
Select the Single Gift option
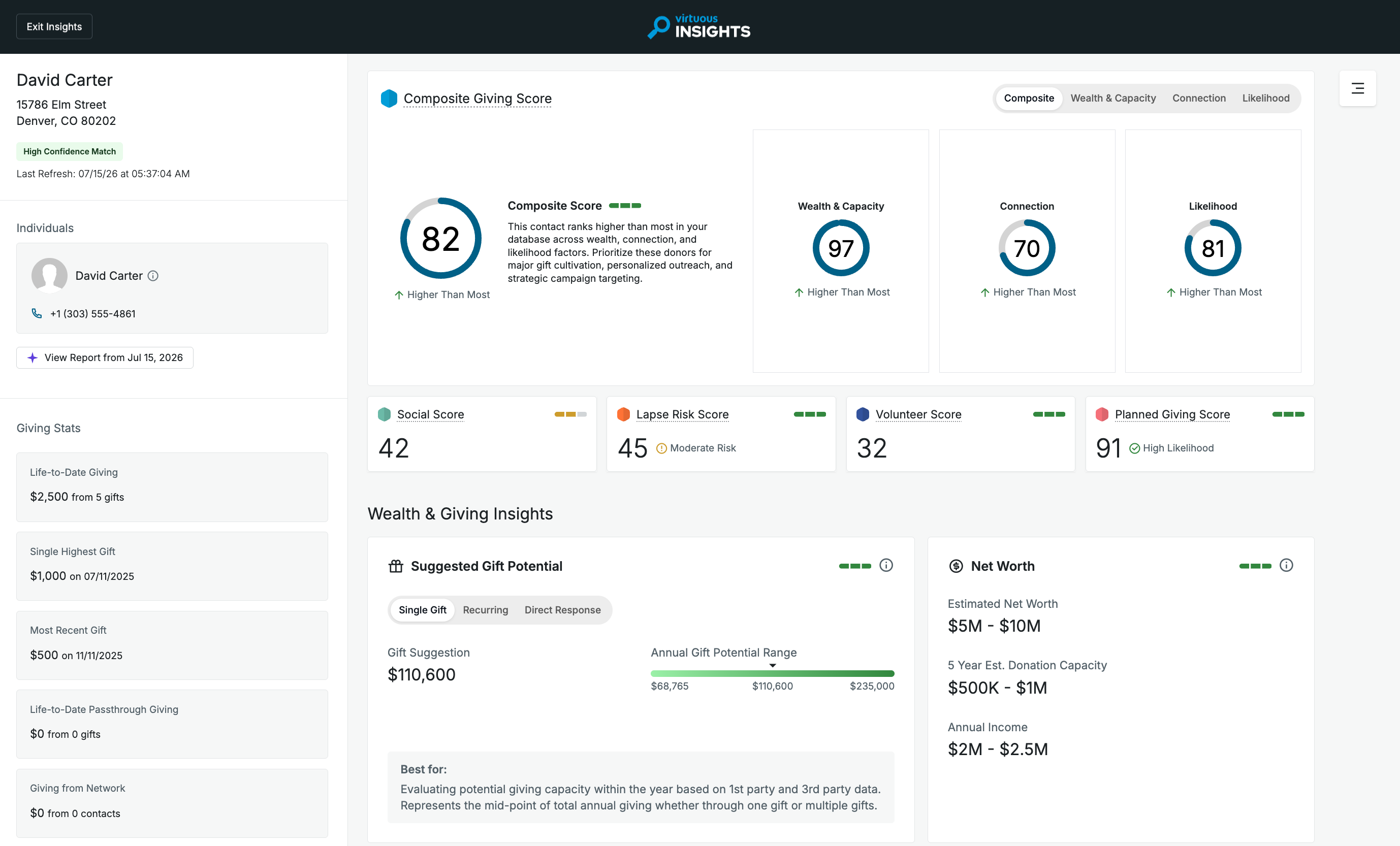(x=422, y=610)
